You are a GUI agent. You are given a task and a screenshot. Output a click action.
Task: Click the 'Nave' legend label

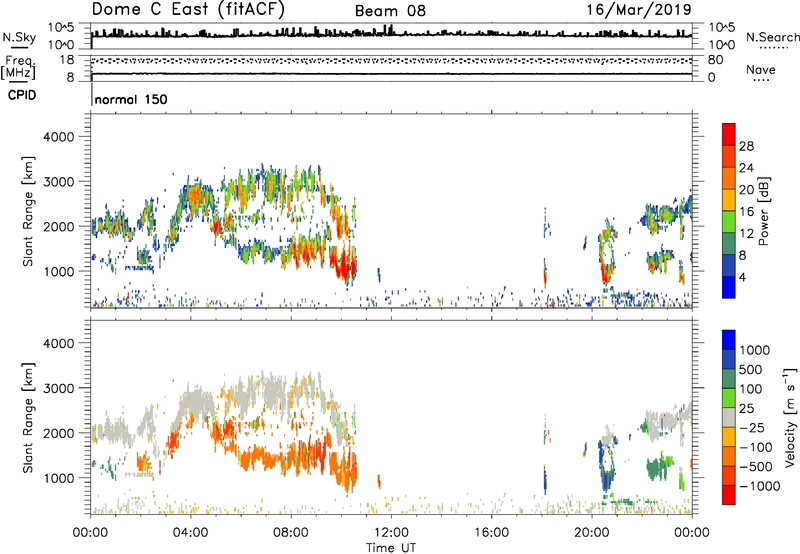coord(761,69)
